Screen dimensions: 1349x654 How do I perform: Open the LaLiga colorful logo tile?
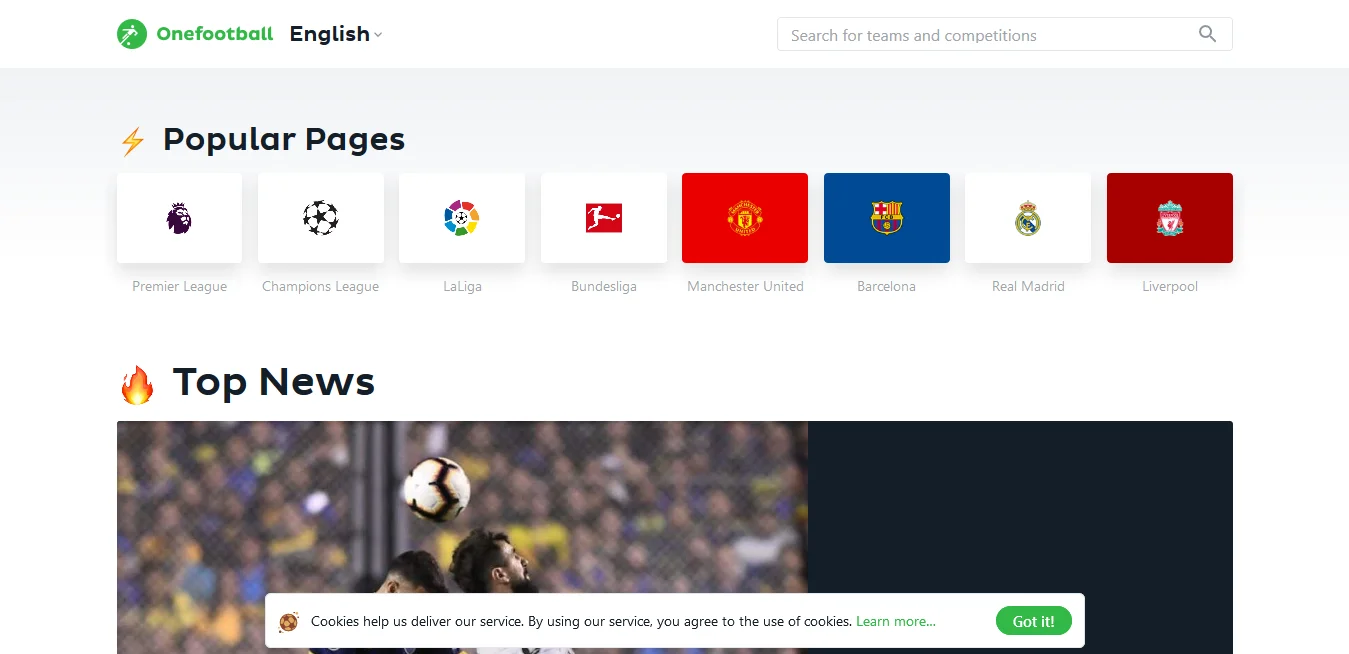click(x=462, y=218)
